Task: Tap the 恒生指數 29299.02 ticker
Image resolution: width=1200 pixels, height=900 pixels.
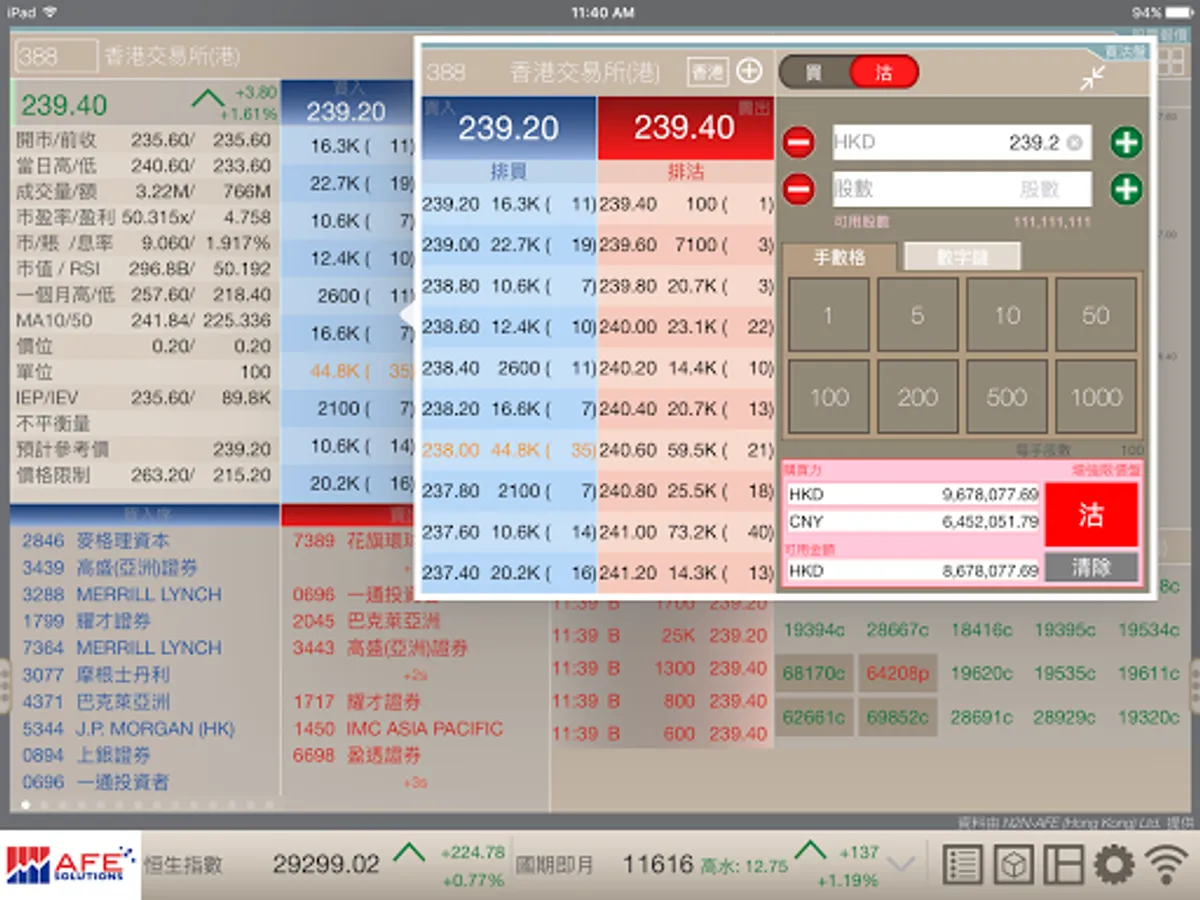Action: pos(326,865)
